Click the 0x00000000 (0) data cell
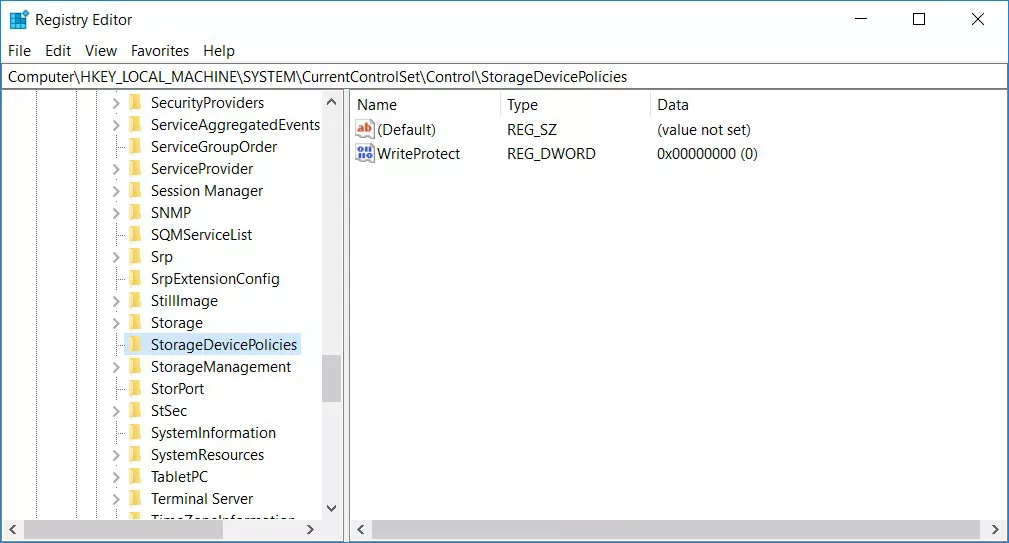The image size is (1009, 543). (x=707, y=154)
